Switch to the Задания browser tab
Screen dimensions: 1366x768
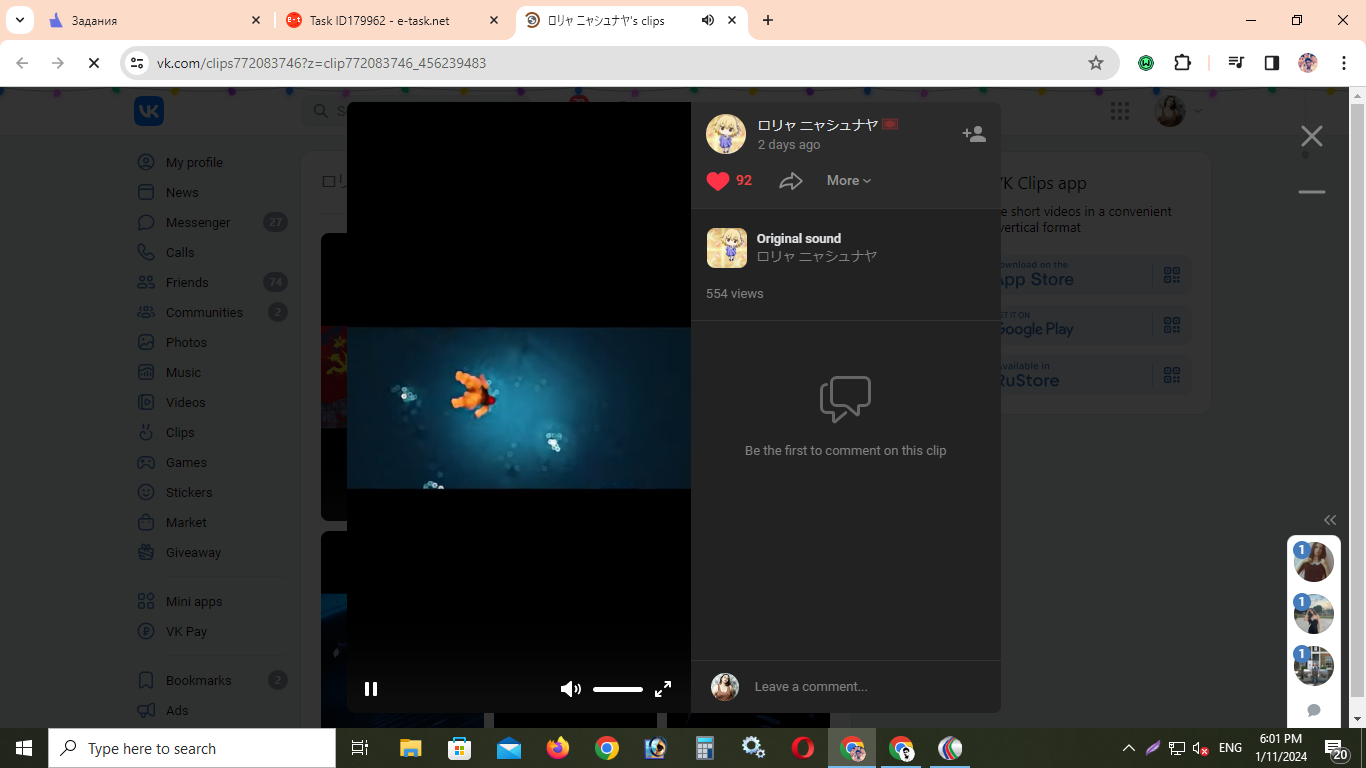pos(155,20)
